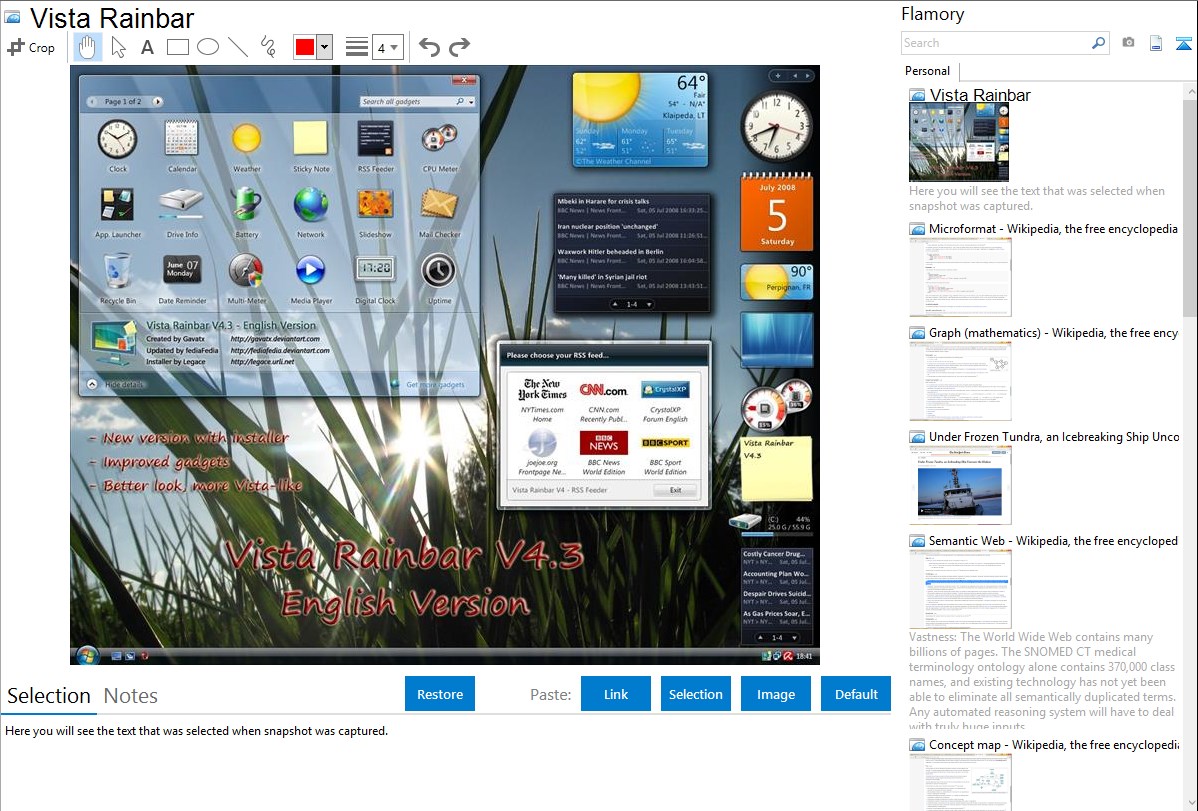
Task: Select the text annotation tool A
Action: point(147,47)
